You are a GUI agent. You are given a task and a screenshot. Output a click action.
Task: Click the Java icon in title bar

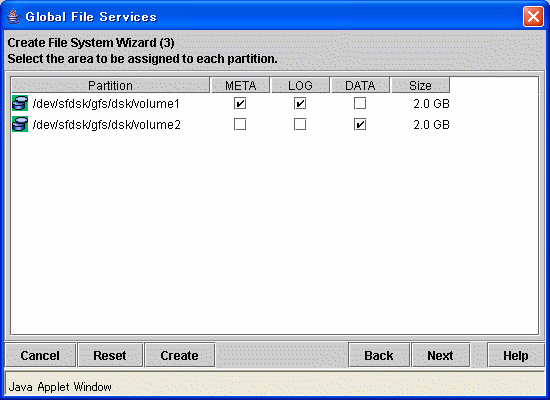point(14,16)
